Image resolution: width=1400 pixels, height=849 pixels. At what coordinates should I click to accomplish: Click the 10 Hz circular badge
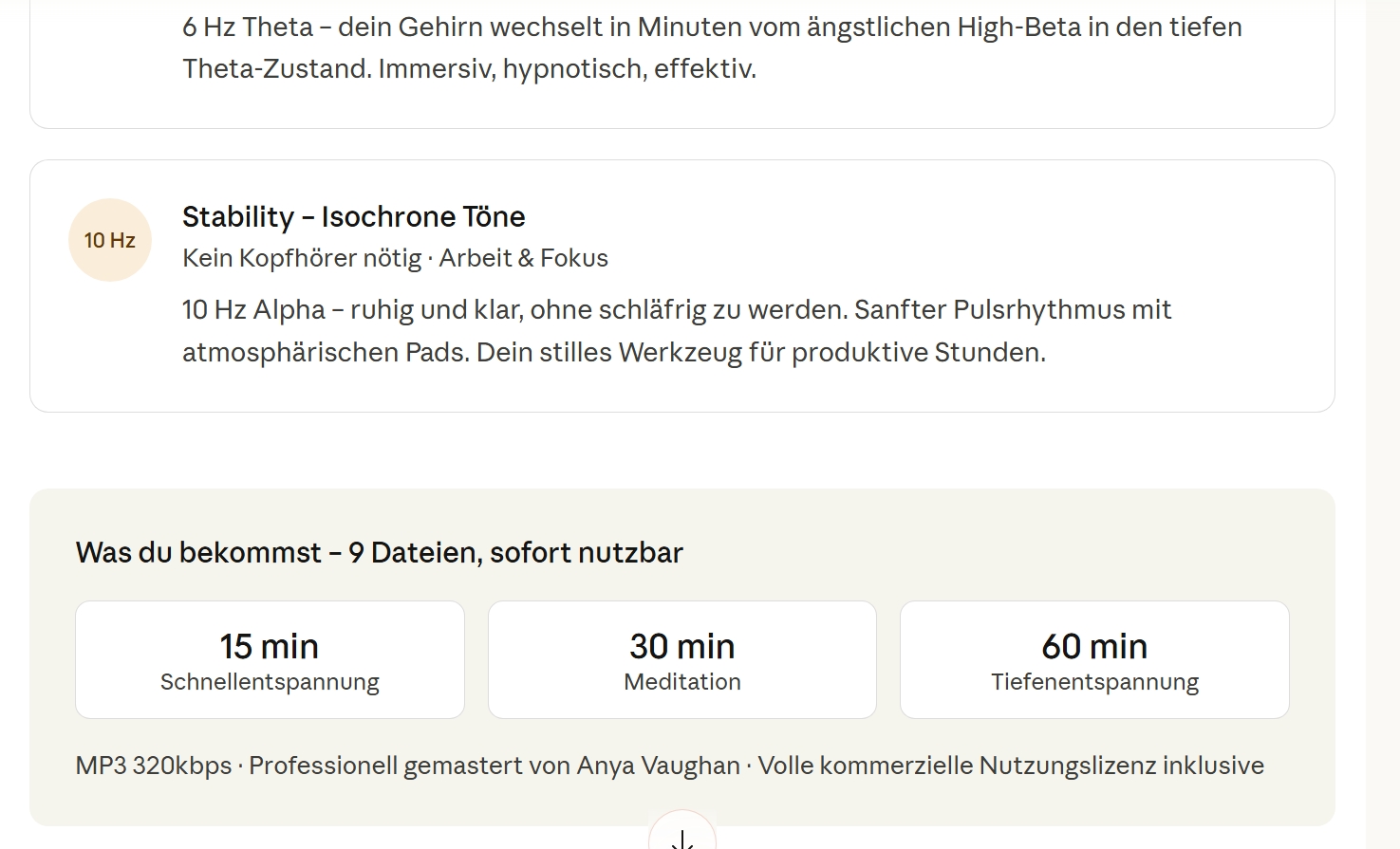point(110,240)
